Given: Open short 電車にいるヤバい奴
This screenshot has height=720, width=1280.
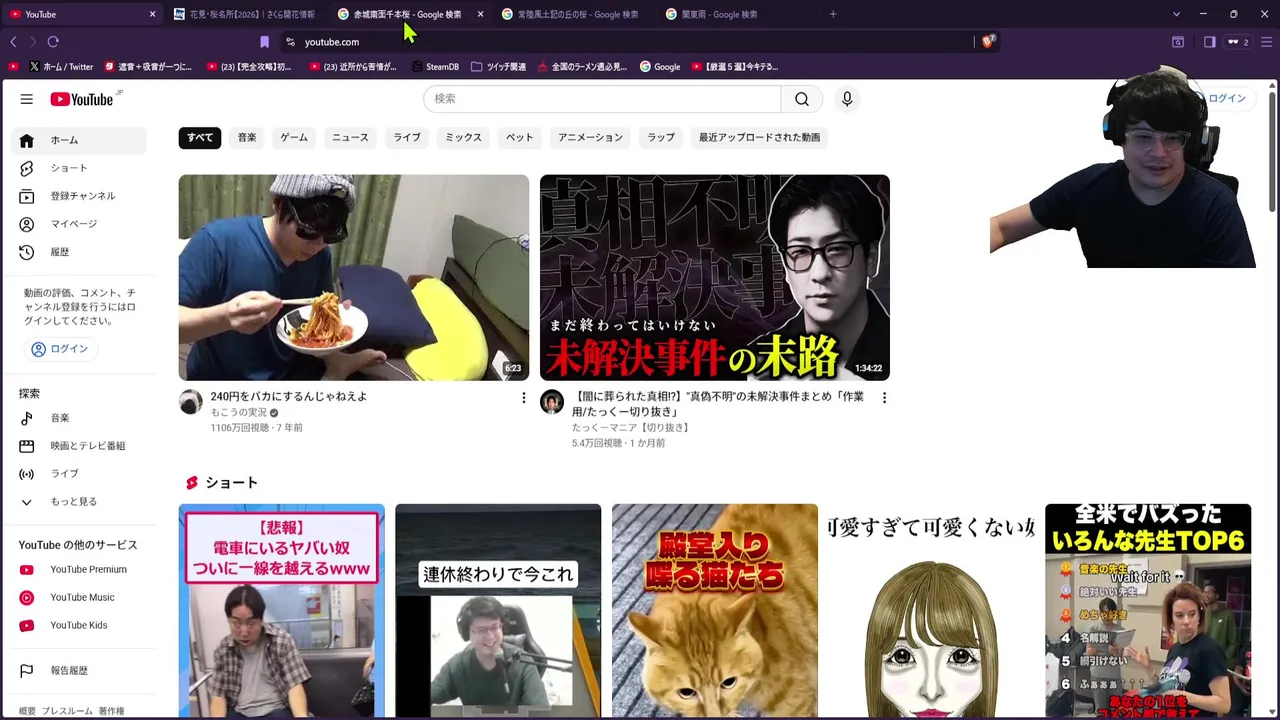Looking at the screenshot, I should click(x=282, y=611).
